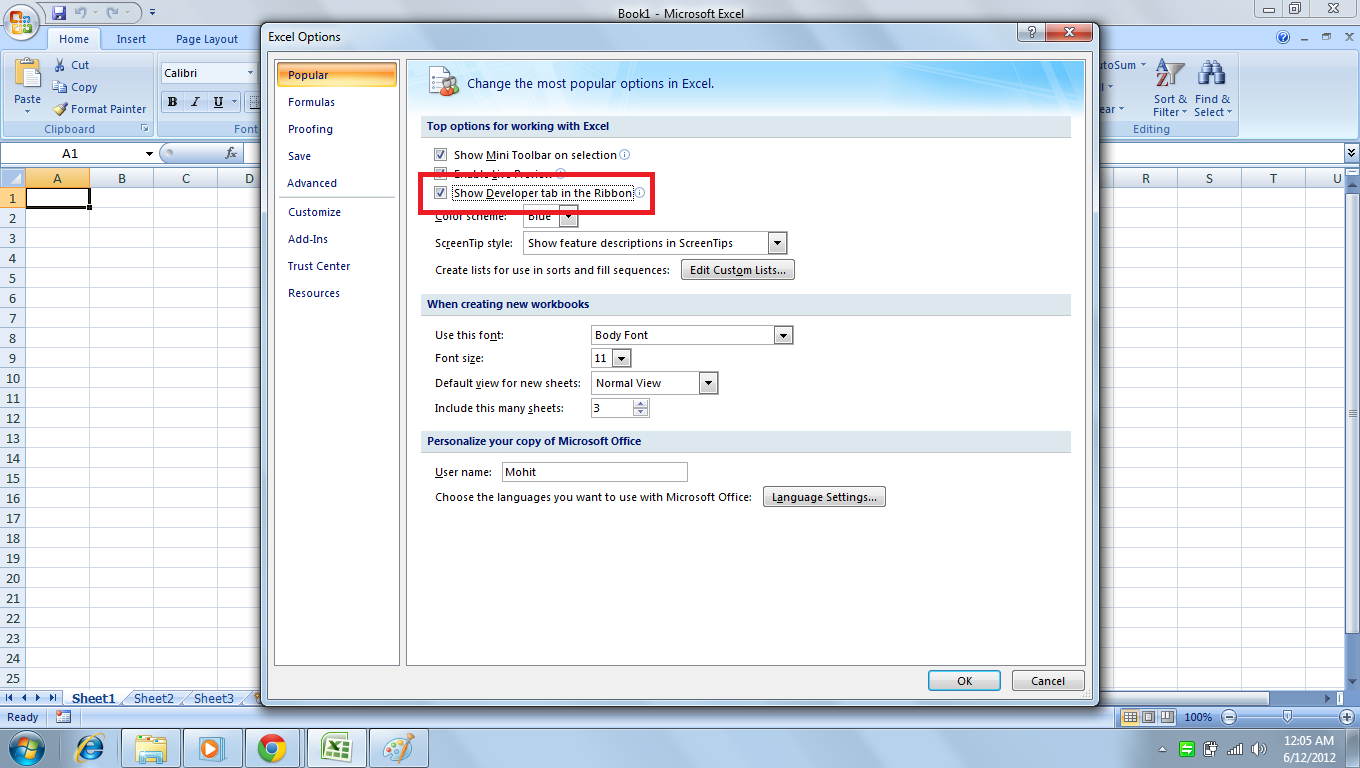
Task: Switch to Page Layout view in status bar
Action: pyautogui.click(x=1148, y=717)
